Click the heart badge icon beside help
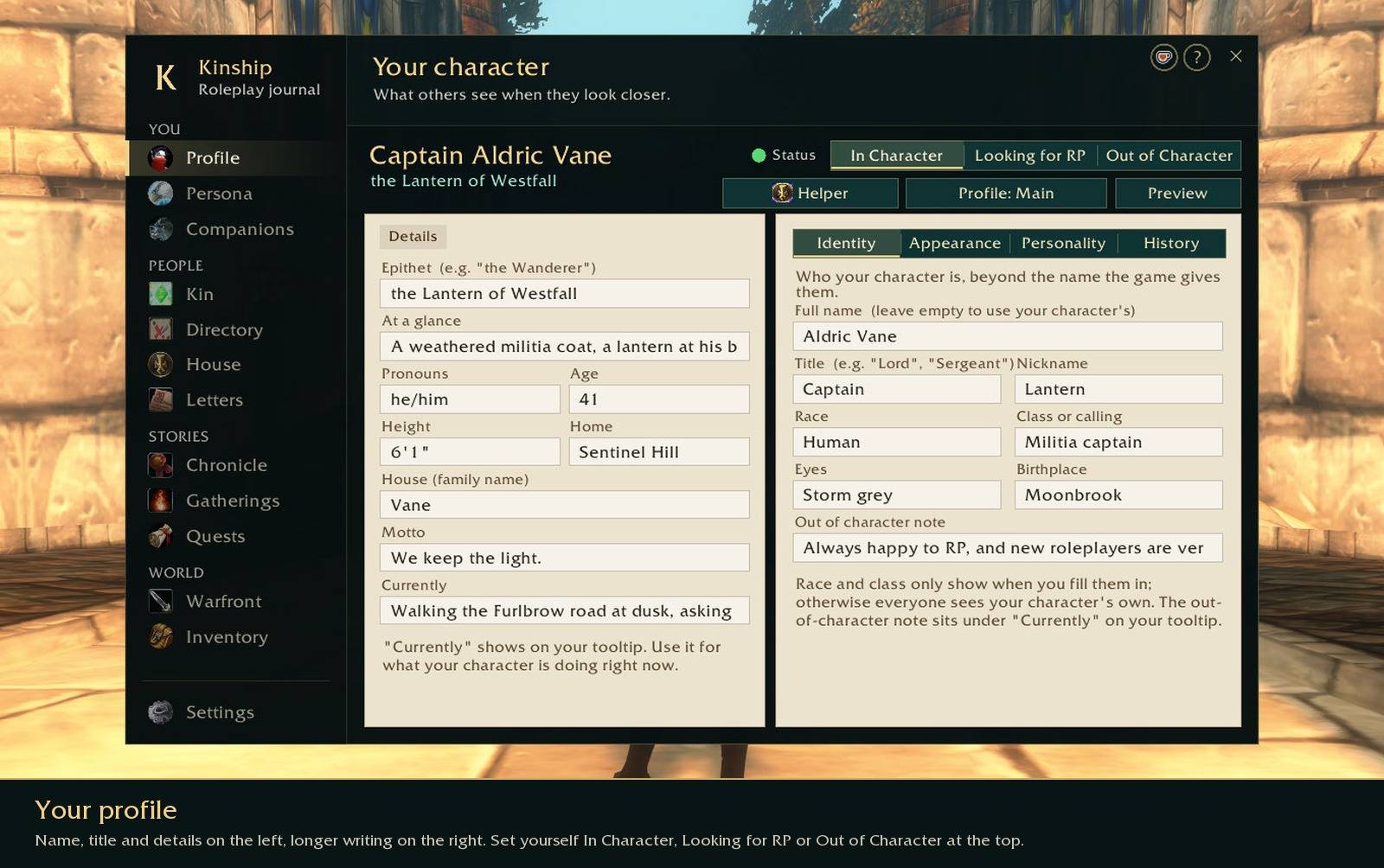 [x=1163, y=58]
